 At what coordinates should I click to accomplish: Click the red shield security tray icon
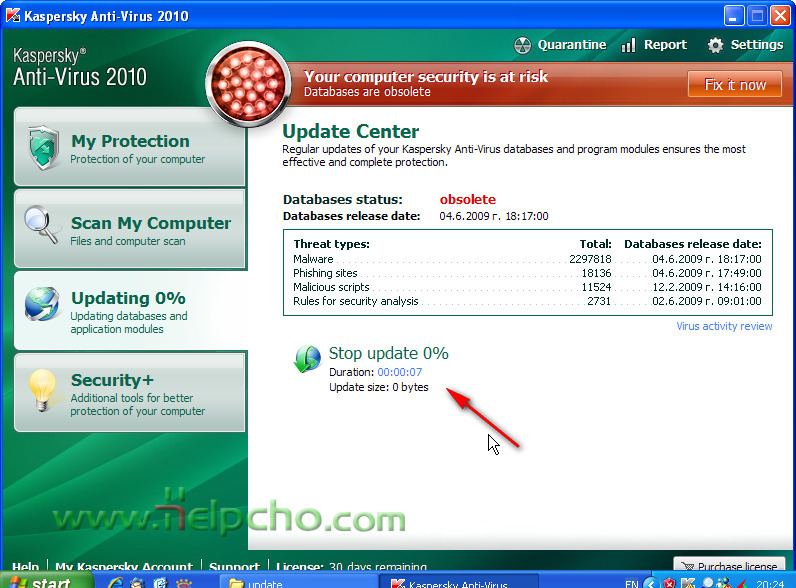(x=670, y=583)
